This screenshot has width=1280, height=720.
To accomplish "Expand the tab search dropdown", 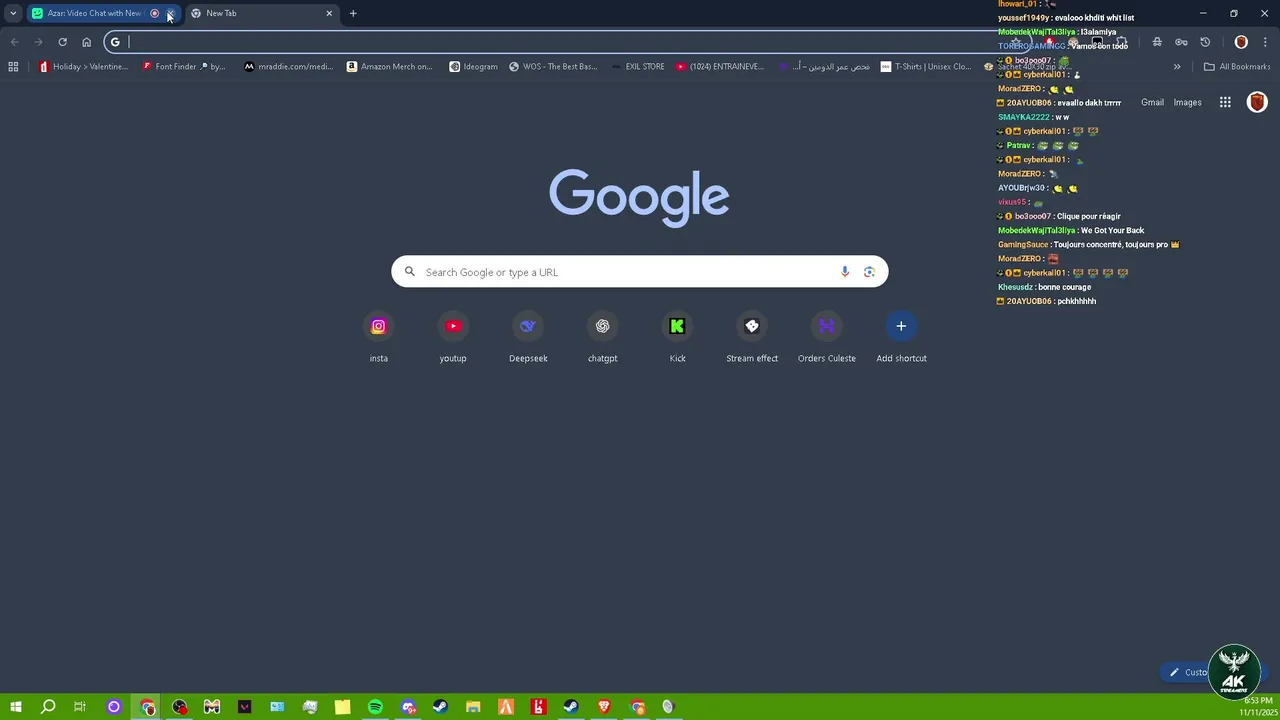I will (x=13, y=13).
